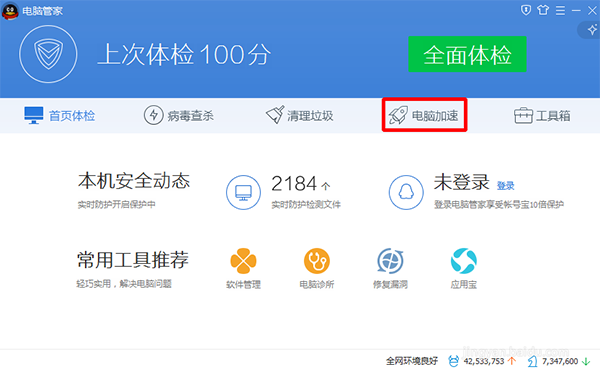600x372 pixels.
Task: Open the main menu hamburger icon
Action: click(x=560, y=10)
